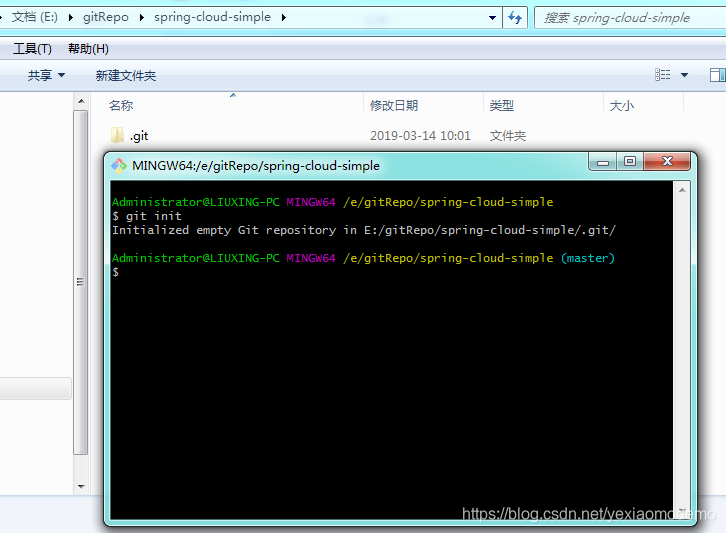Viewport: 726px width, 533px height.
Task: Click the navigation pane scroll down arrow
Action: [81, 487]
